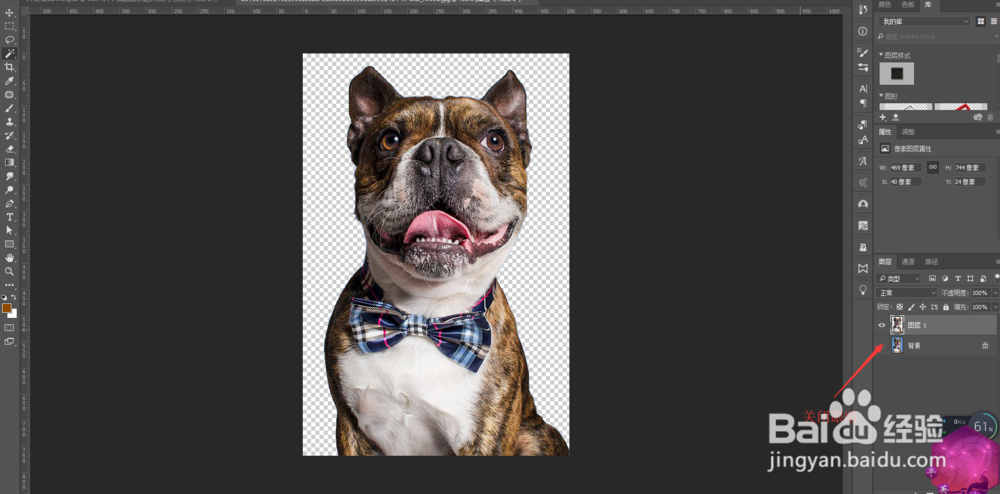Change the screen mode
Image resolution: width=1000 pixels, height=494 pixels.
point(10,342)
